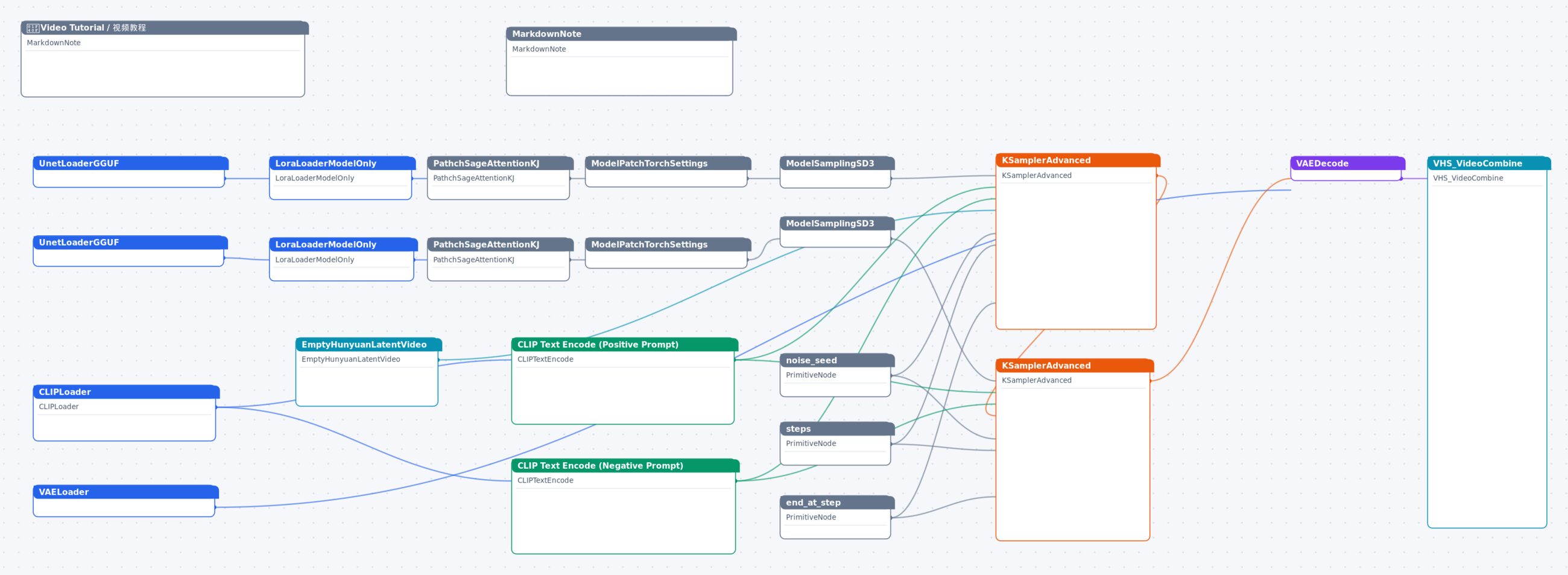The image size is (1568, 575).
Task: Select the upper UnetLoaderGGUF node header
Action: [x=130, y=164]
